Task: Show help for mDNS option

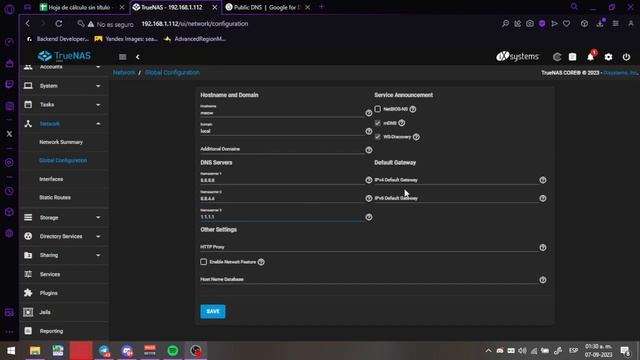Action: pyautogui.click(x=402, y=123)
